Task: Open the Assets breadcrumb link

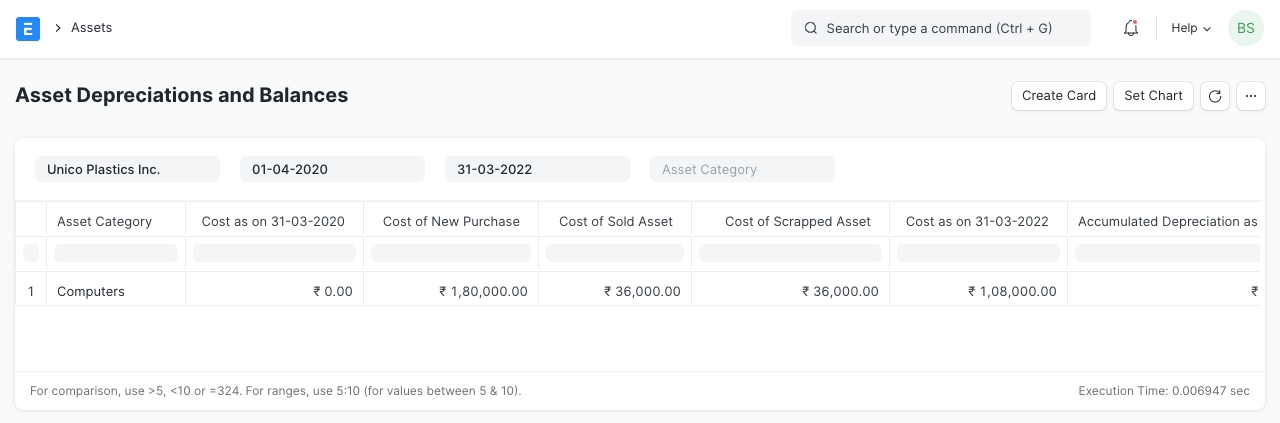Action: (x=91, y=28)
